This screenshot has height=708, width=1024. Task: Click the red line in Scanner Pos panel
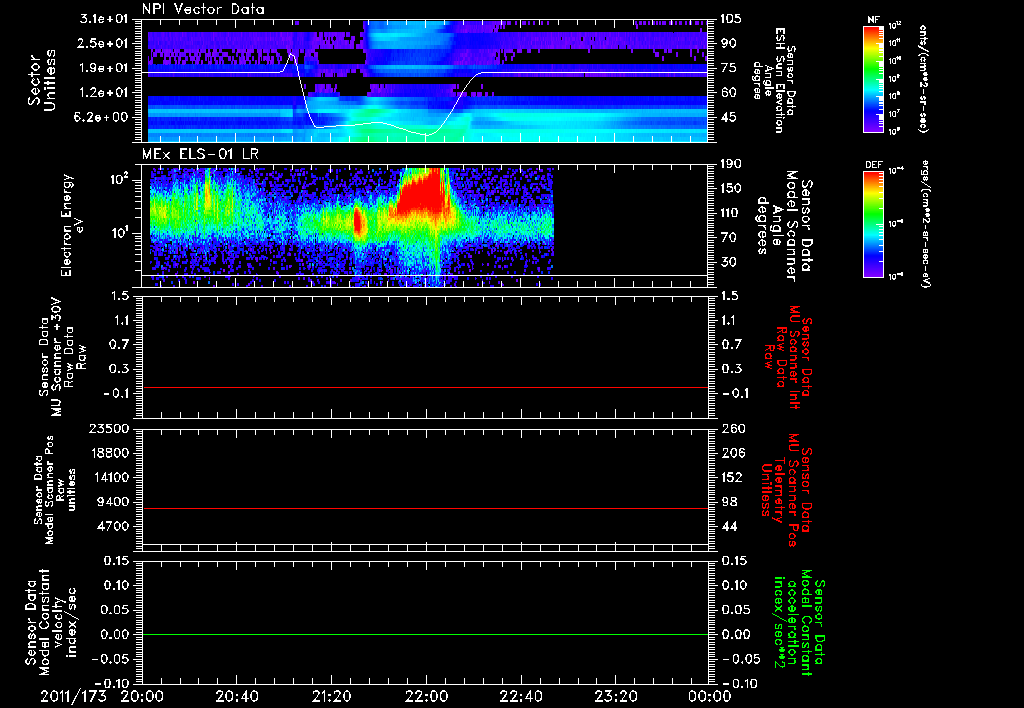(x=424, y=508)
